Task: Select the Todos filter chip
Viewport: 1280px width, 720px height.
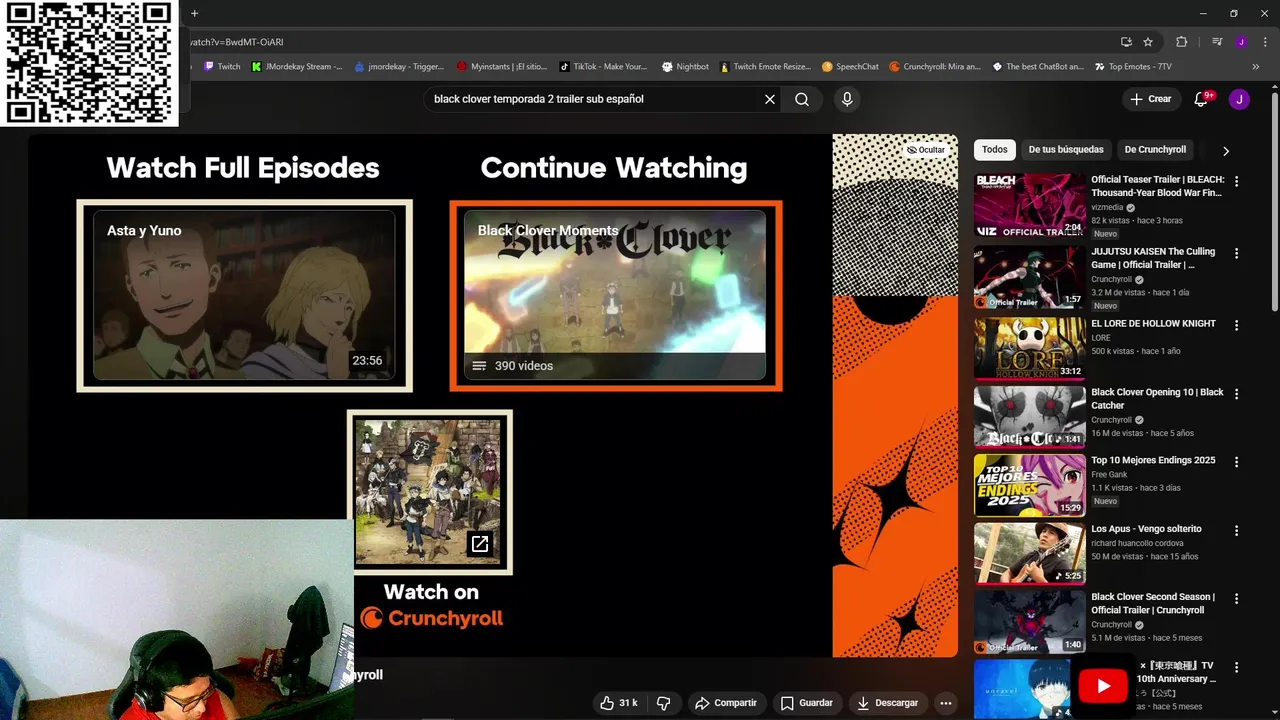Action: (x=995, y=150)
